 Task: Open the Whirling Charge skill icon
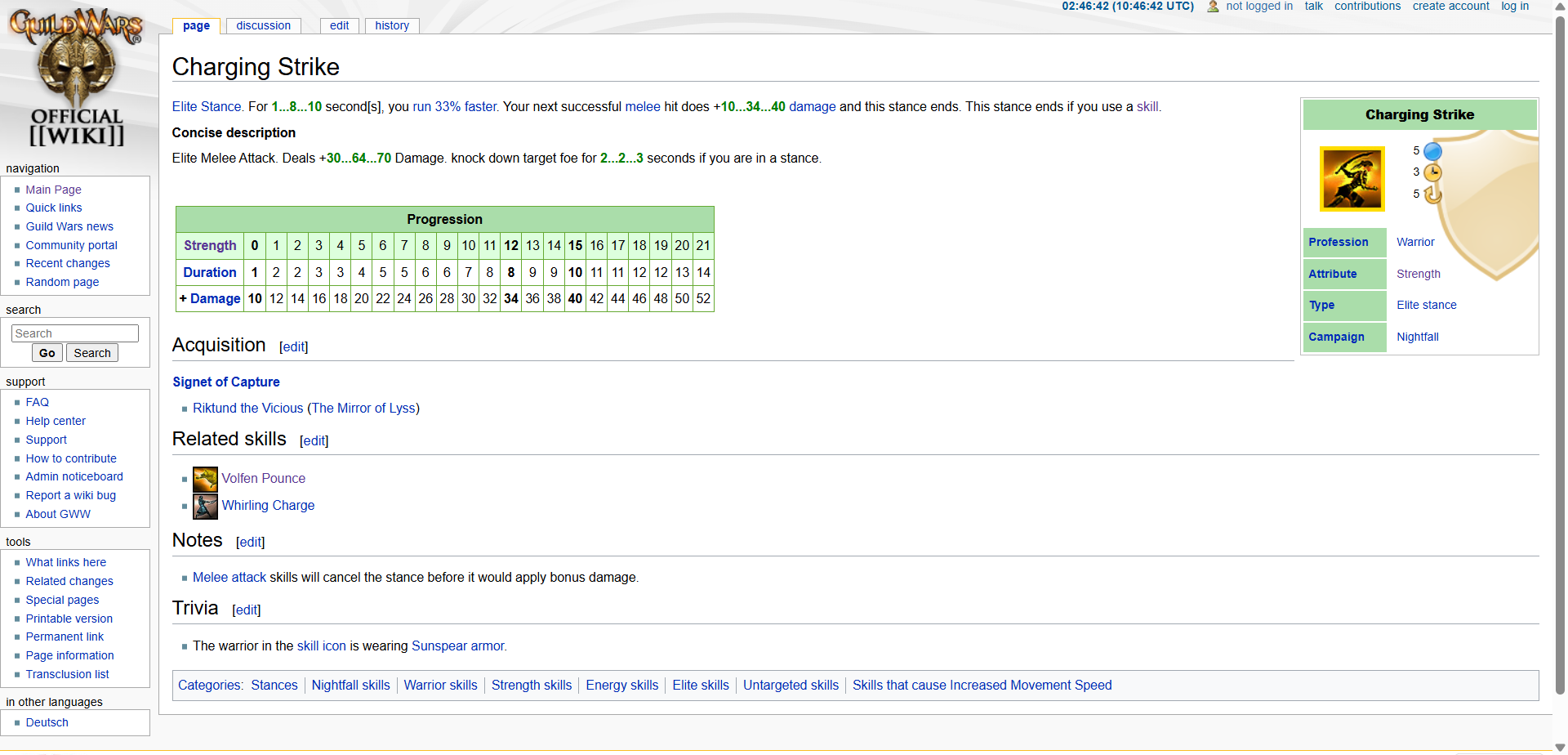205,507
